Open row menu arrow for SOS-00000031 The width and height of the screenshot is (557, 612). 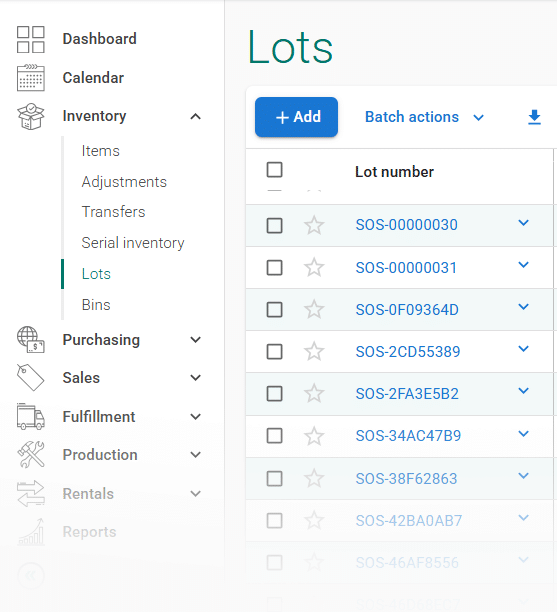[523, 265]
